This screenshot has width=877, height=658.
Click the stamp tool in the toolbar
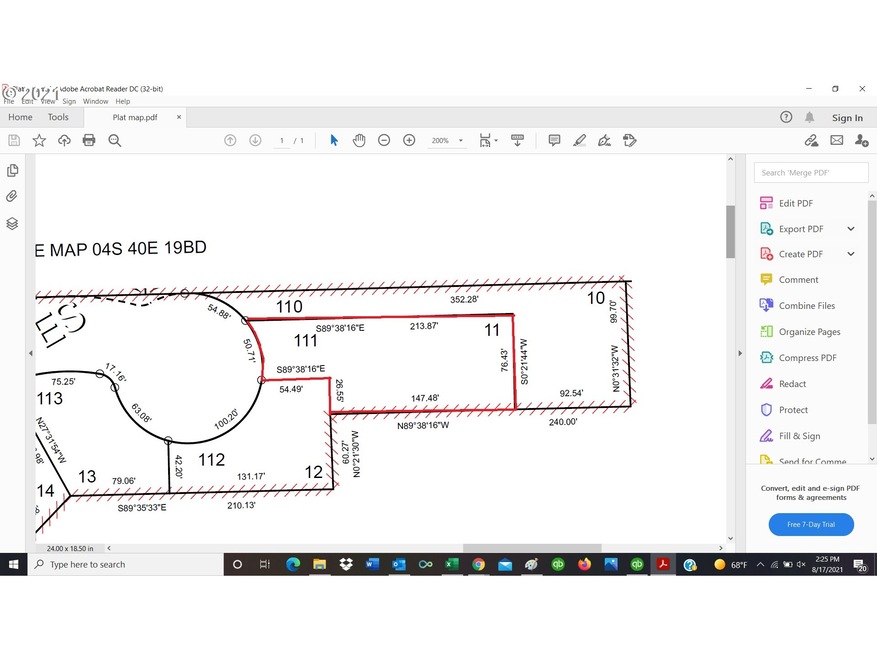630,140
